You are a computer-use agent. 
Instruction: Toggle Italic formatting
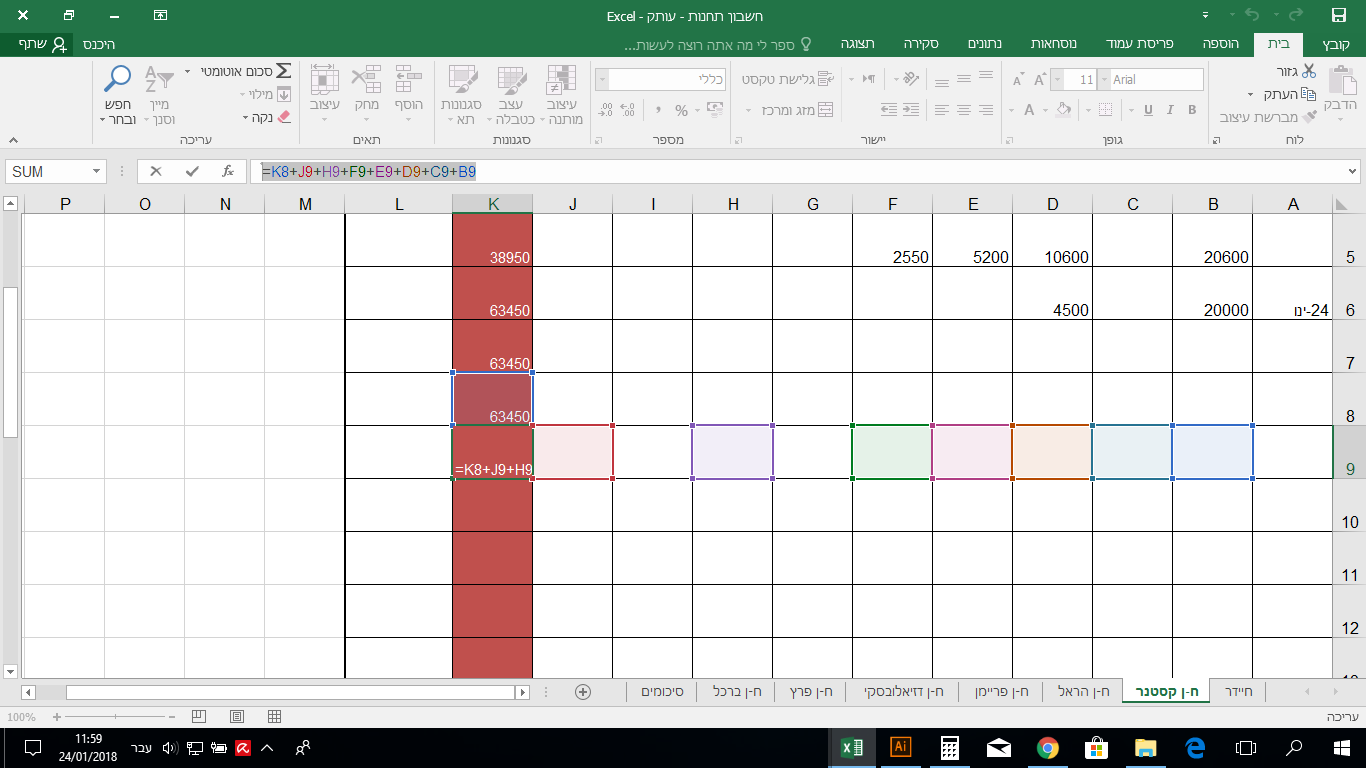[1170, 110]
